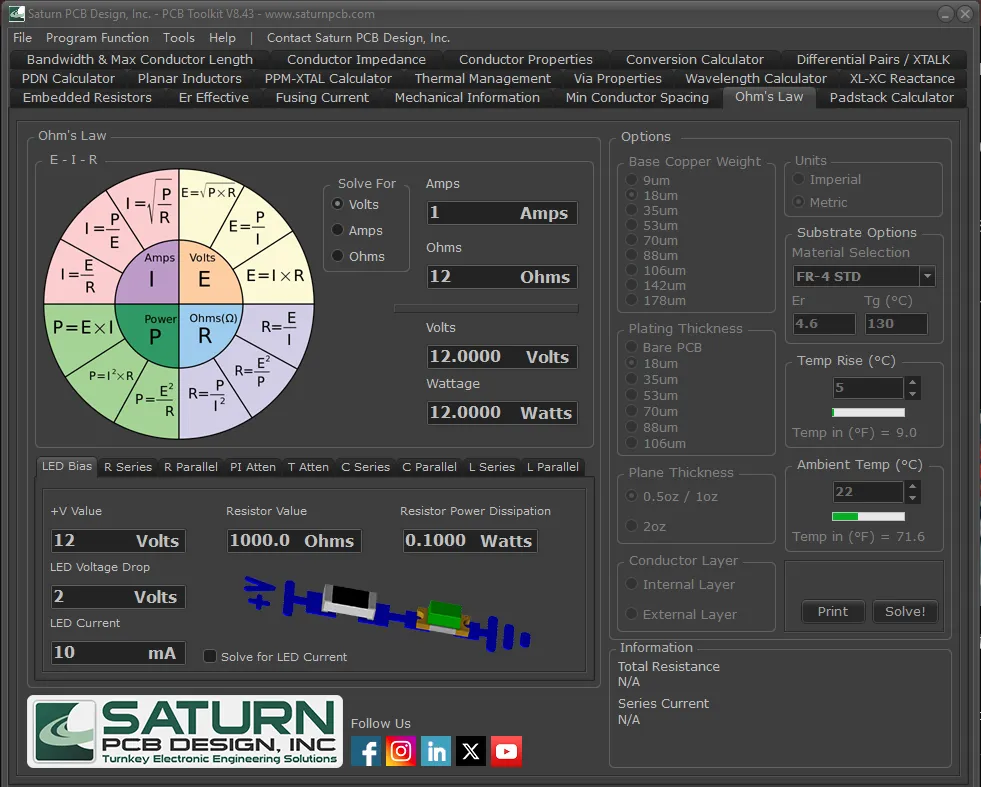Switch to the Conductor Impedance tab
The image size is (981, 787).
coord(356,59)
